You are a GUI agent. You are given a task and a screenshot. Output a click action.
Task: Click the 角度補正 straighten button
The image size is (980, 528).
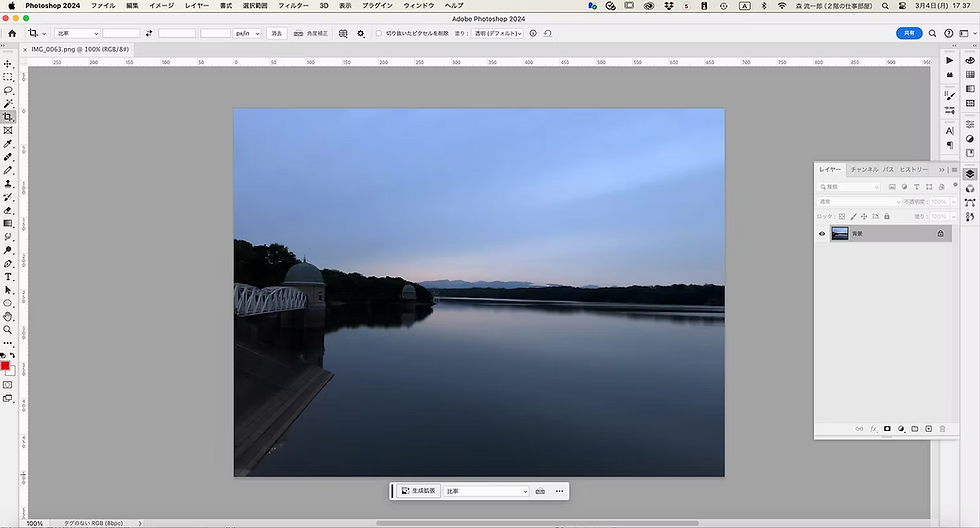tap(311, 34)
